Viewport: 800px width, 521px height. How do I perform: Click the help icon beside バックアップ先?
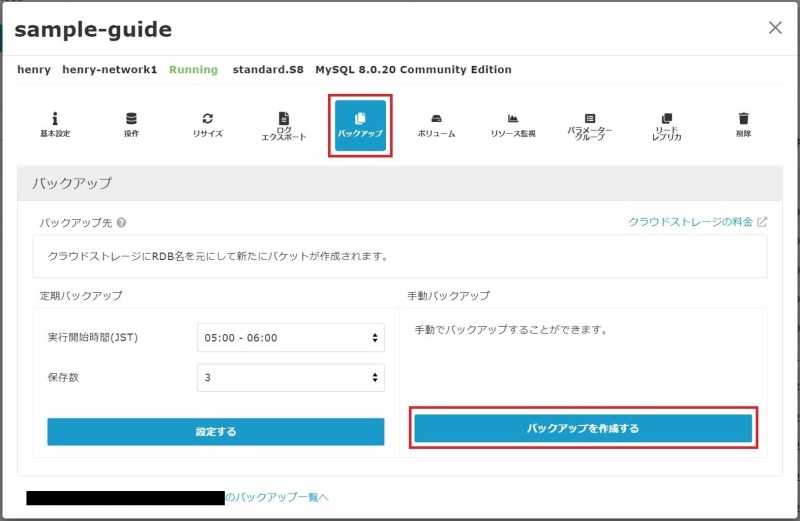point(121,223)
